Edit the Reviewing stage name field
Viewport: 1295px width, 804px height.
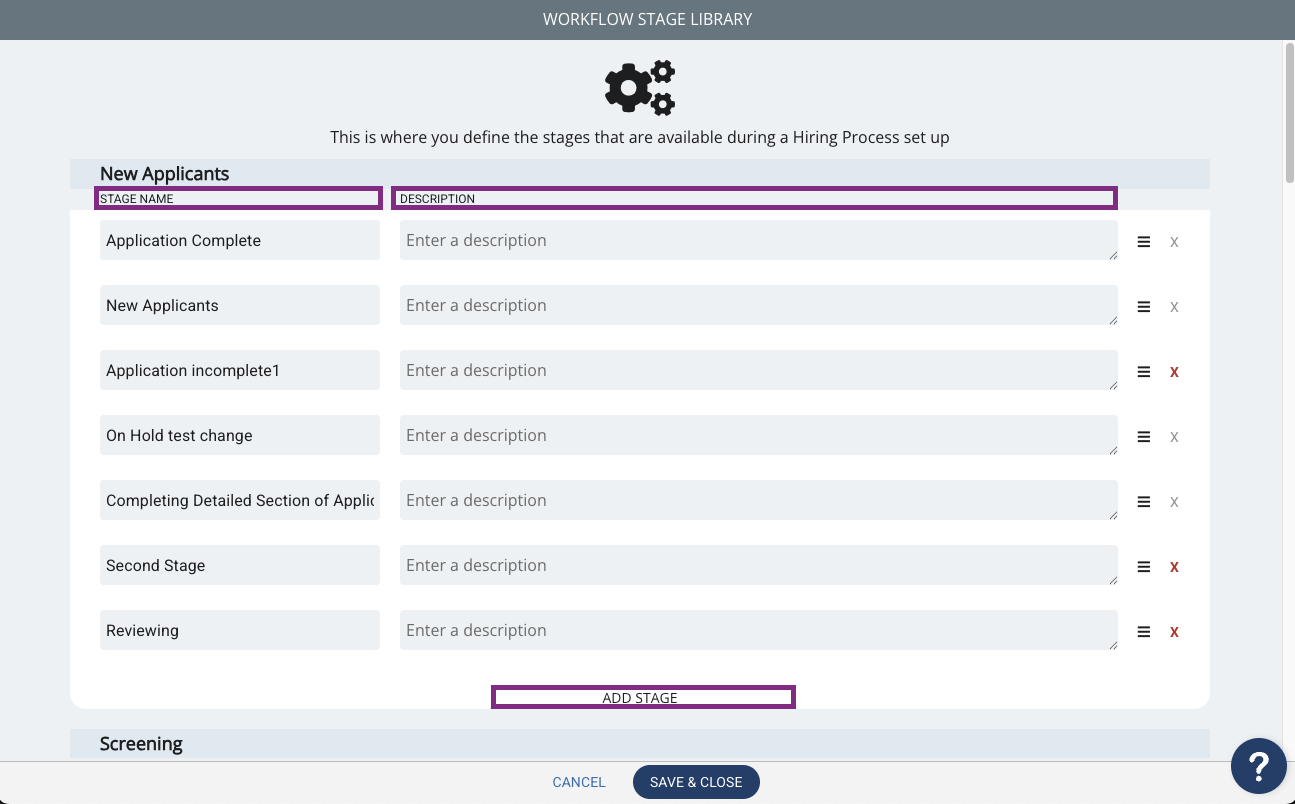tap(240, 630)
